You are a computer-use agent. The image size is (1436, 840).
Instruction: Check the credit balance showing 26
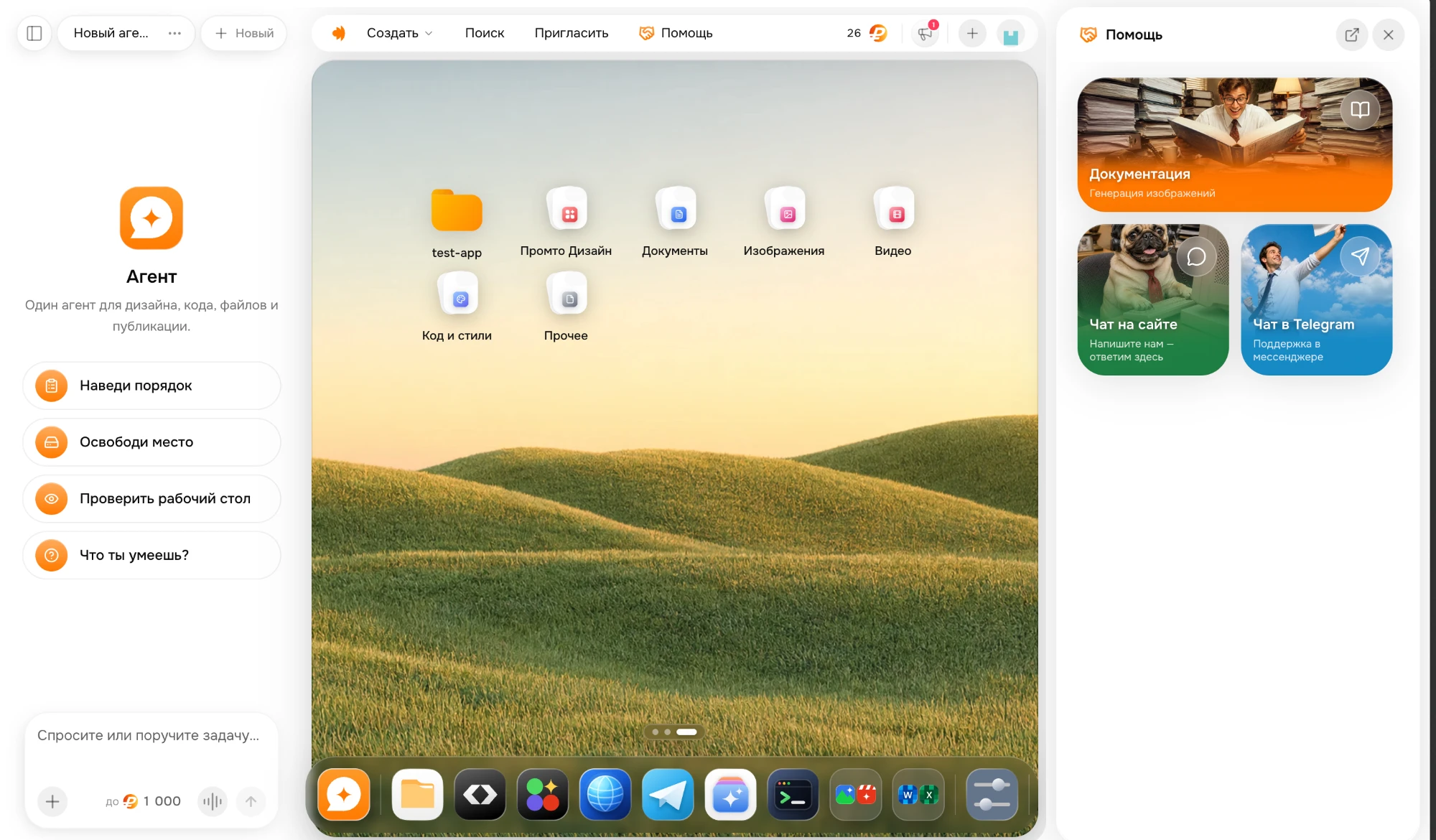pos(867,33)
